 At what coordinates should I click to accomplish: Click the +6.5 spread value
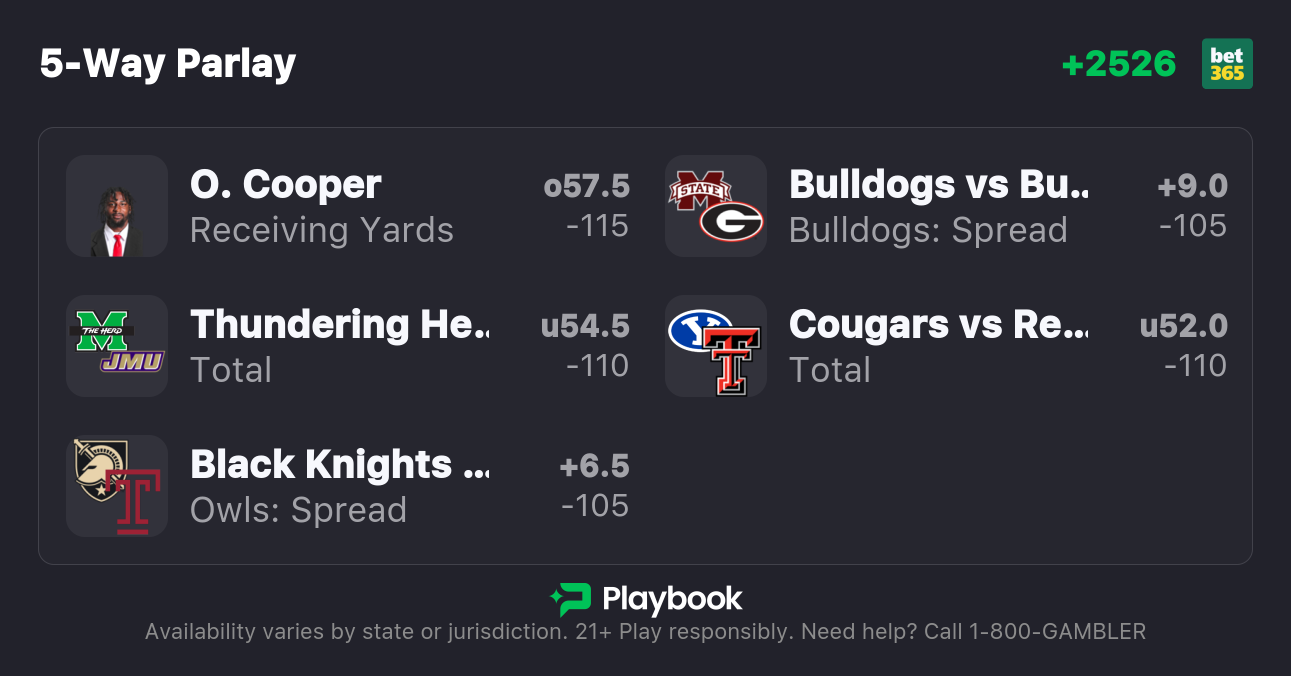coord(594,466)
